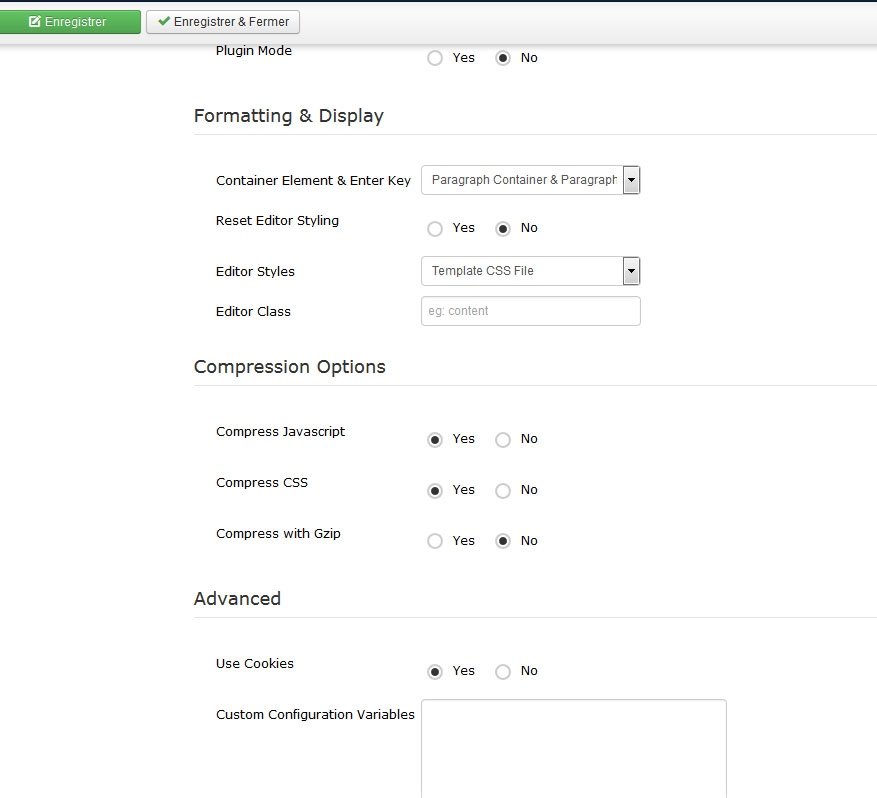This screenshot has width=877, height=798.
Task: Set Use Cookies to No
Action: 503,672
